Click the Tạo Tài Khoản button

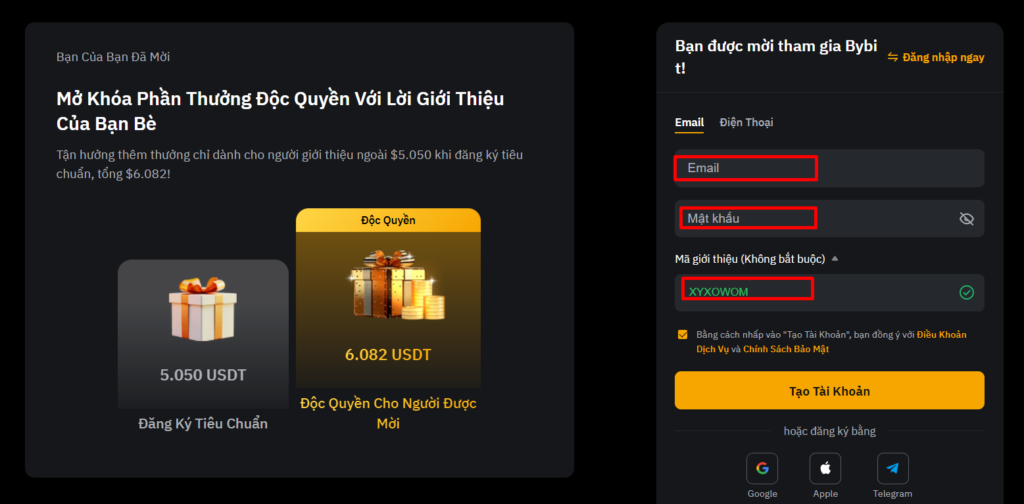[829, 390]
